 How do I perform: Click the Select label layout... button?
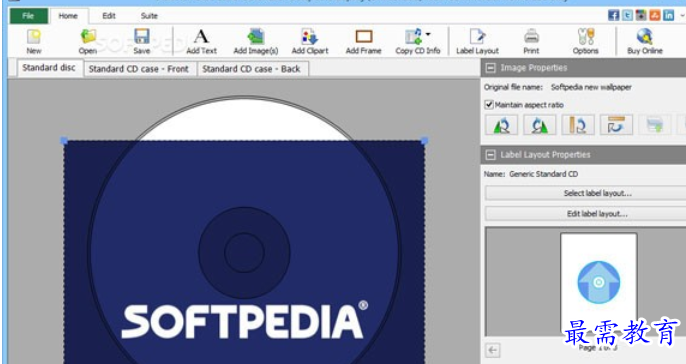click(585, 193)
